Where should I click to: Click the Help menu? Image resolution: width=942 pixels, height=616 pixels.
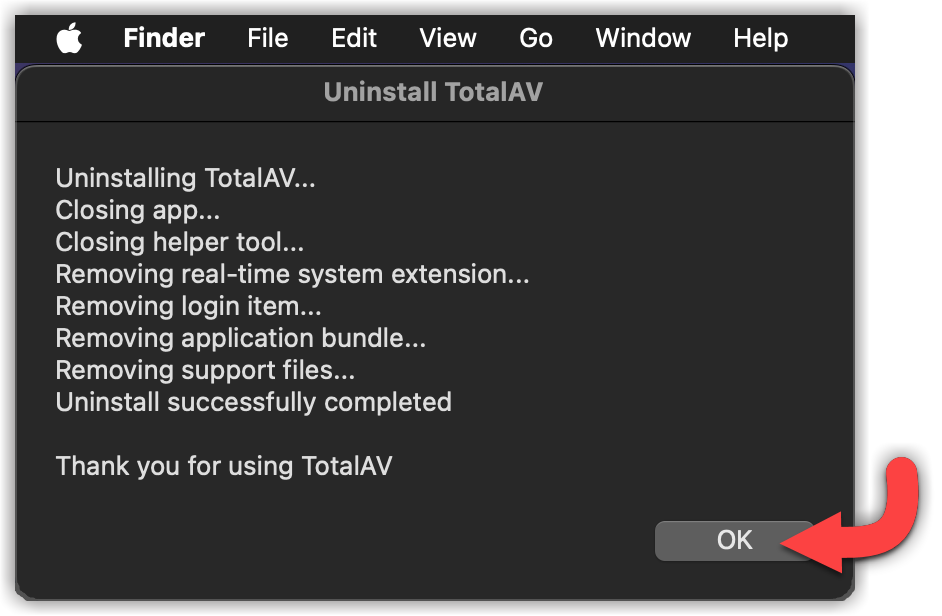pos(760,39)
